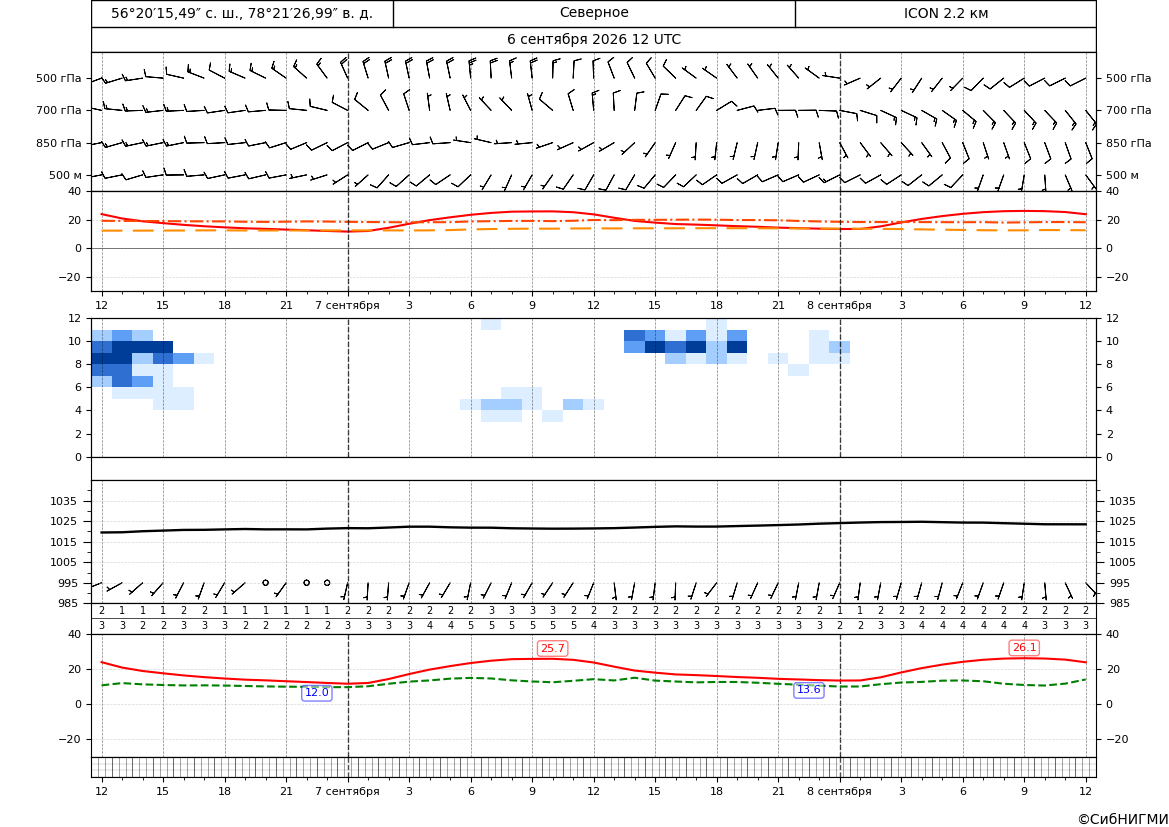The width and height of the screenshot is (1169, 827).
Task: Click the 1025 pressure tick on left axis
Action: tap(71, 521)
